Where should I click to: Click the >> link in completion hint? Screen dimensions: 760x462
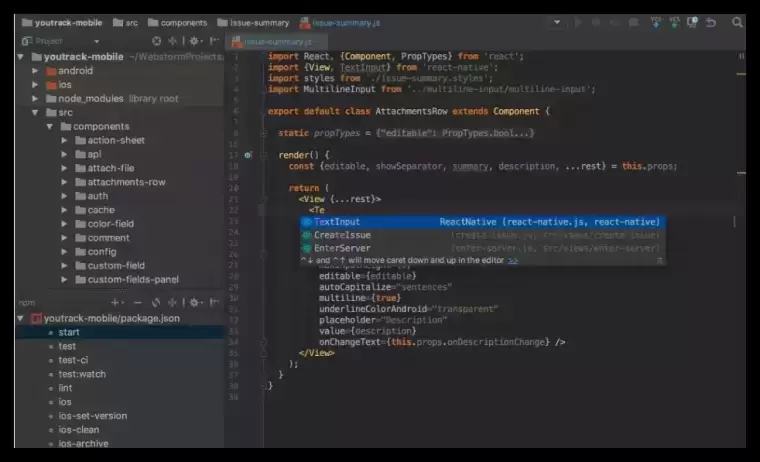(513, 261)
